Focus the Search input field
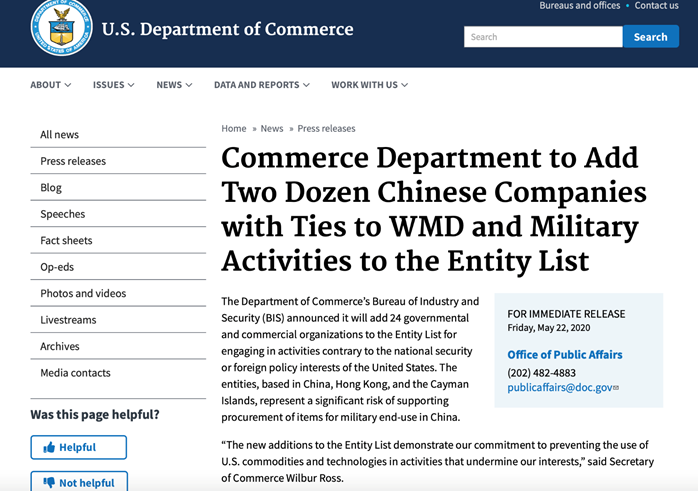 click(542, 37)
